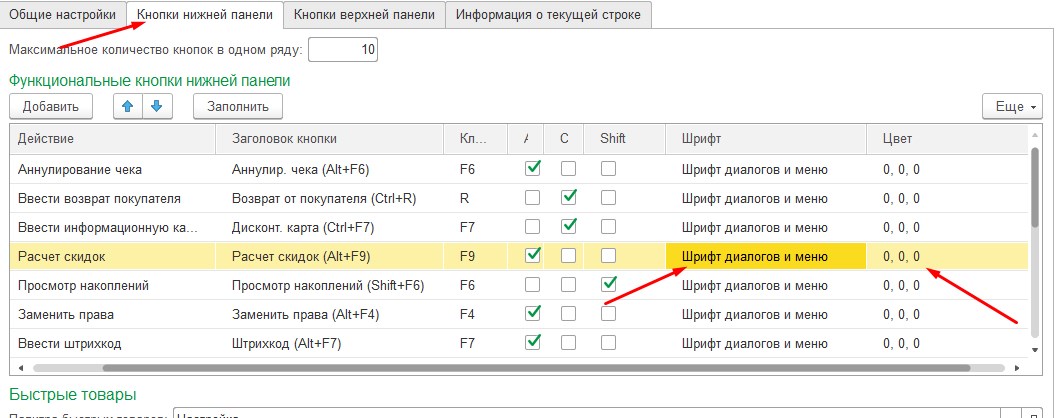
Task: Select the color value in Расчет скидок row
Action: click(902, 257)
